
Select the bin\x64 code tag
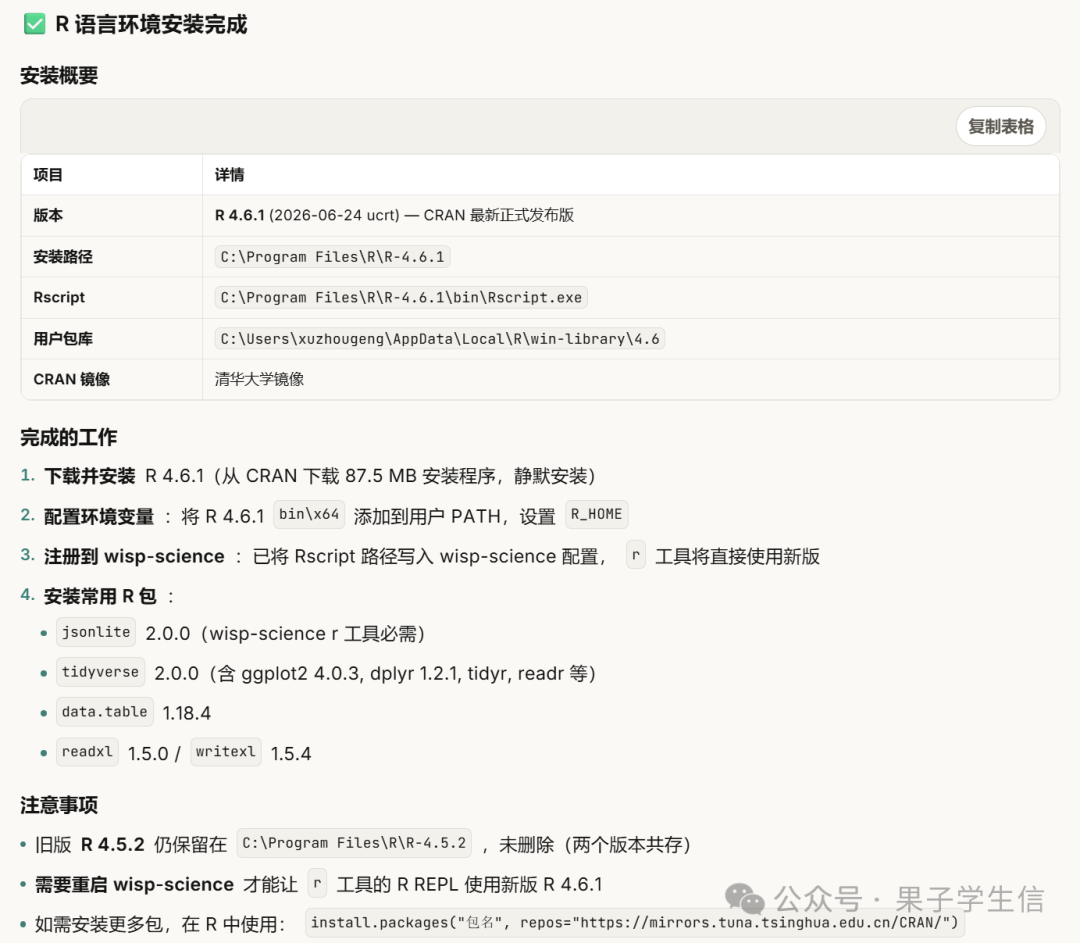309,515
